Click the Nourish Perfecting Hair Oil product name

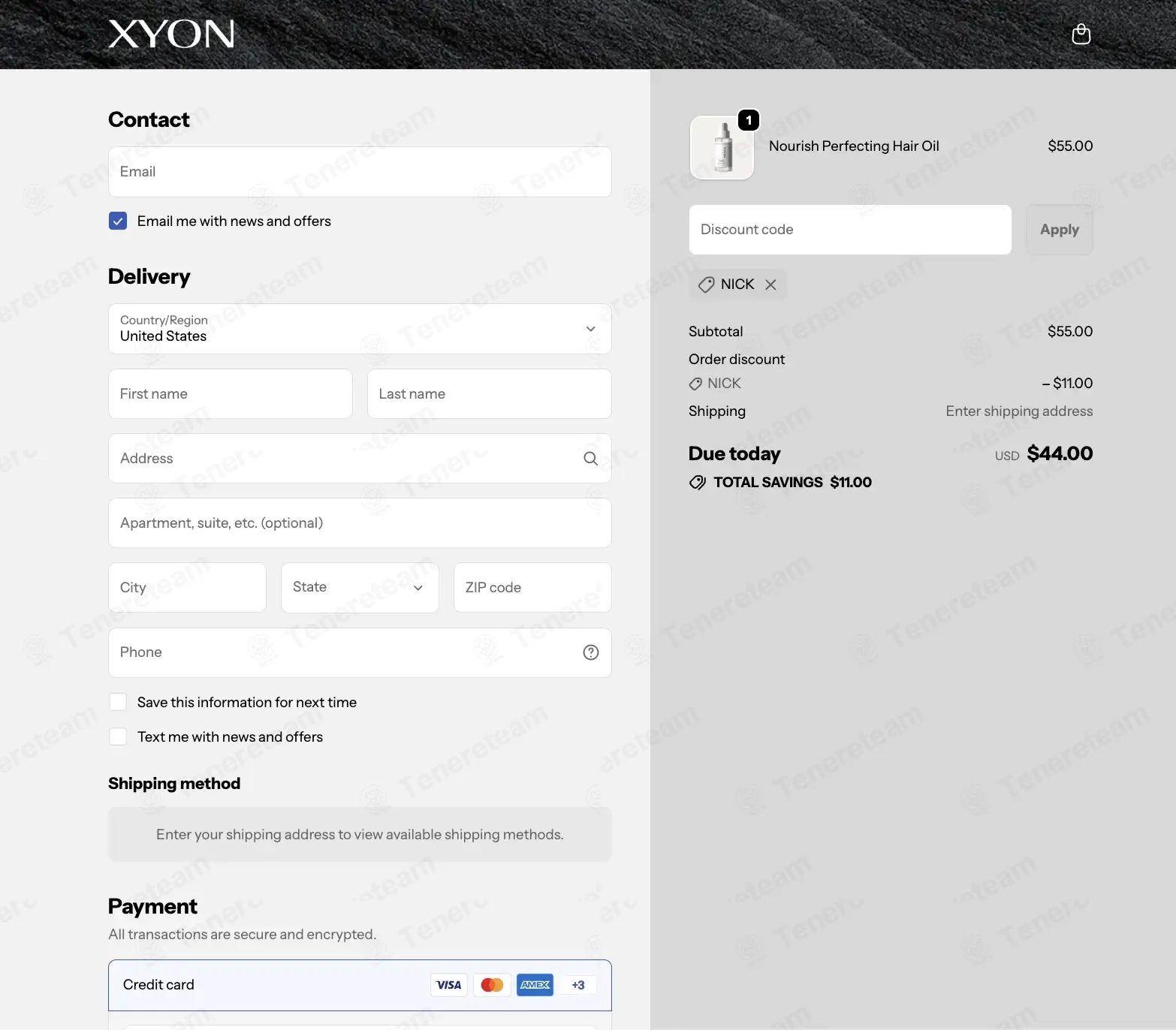(x=854, y=146)
